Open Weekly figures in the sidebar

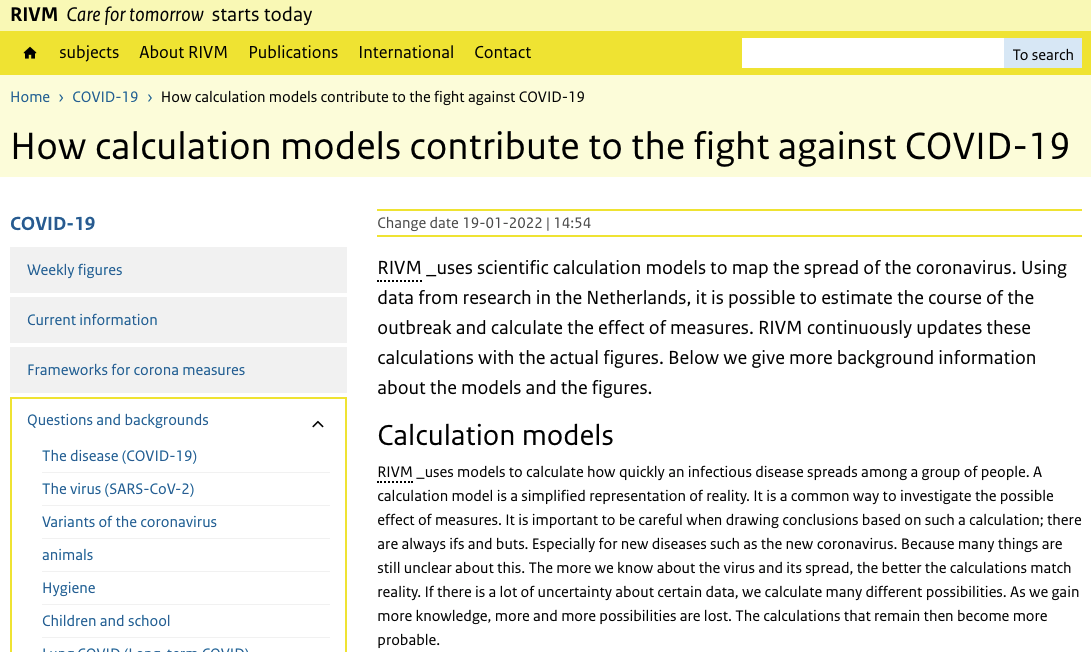pyautogui.click(x=178, y=270)
